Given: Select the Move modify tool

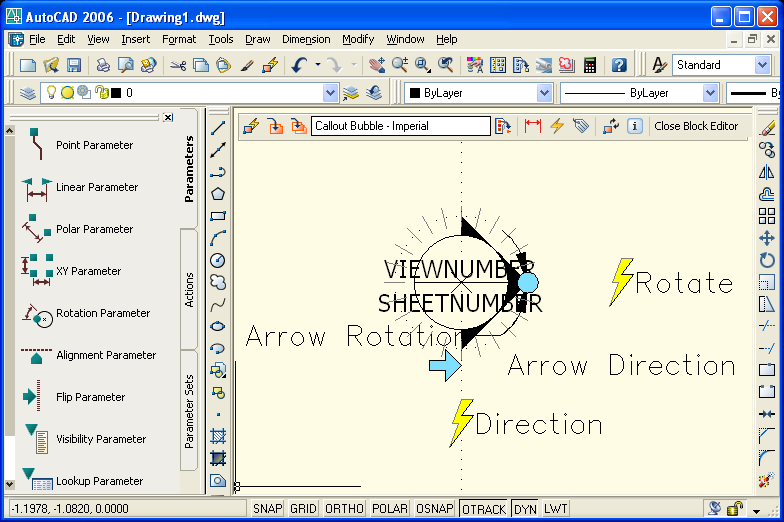Looking at the screenshot, I should coord(767,238).
